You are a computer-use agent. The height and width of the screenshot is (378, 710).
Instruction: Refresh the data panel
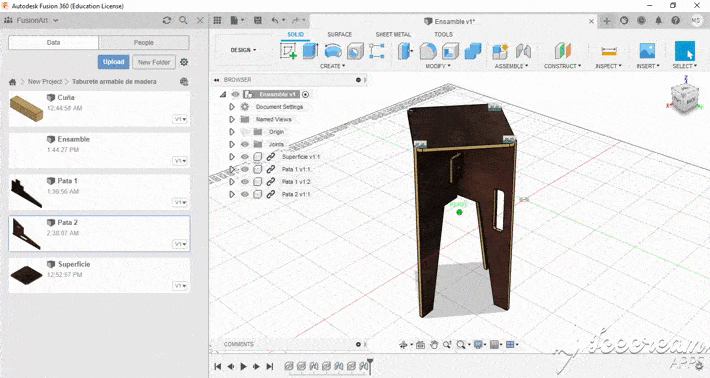pos(167,20)
